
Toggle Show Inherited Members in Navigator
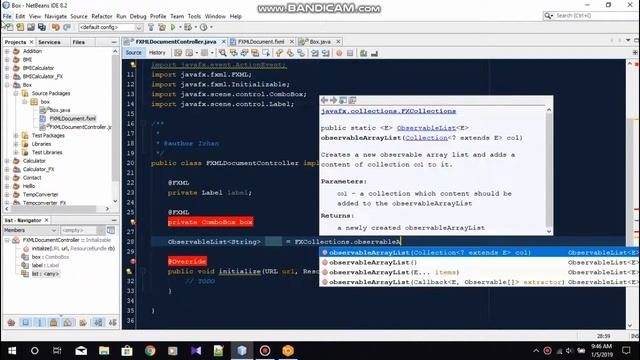11,323
